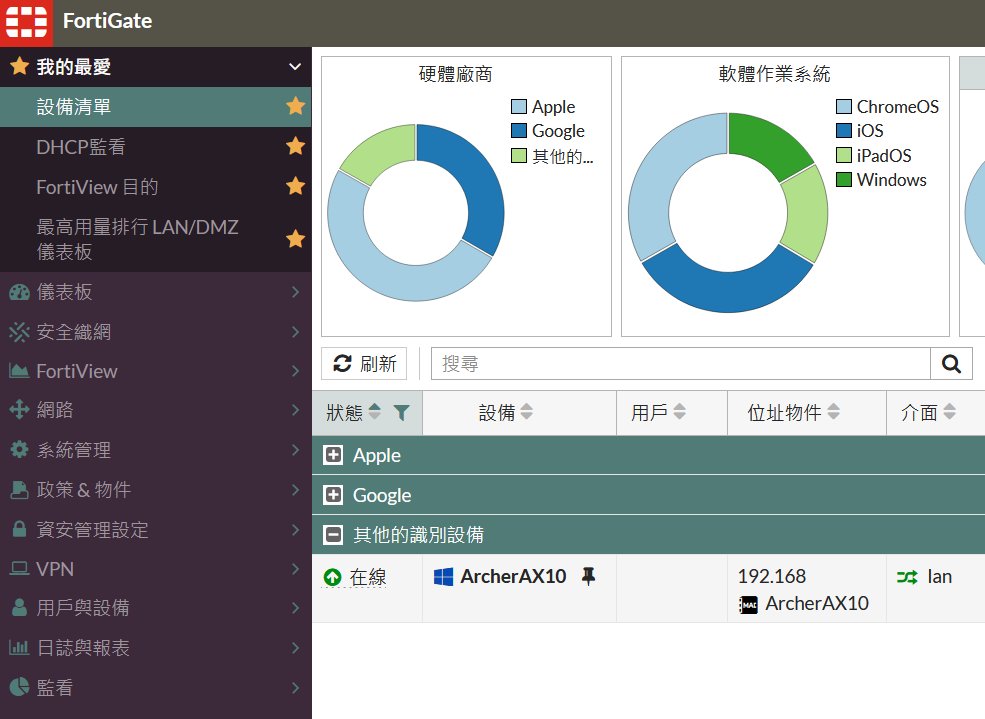Click the 政策 & 物件 icon

[x=19, y=490]
